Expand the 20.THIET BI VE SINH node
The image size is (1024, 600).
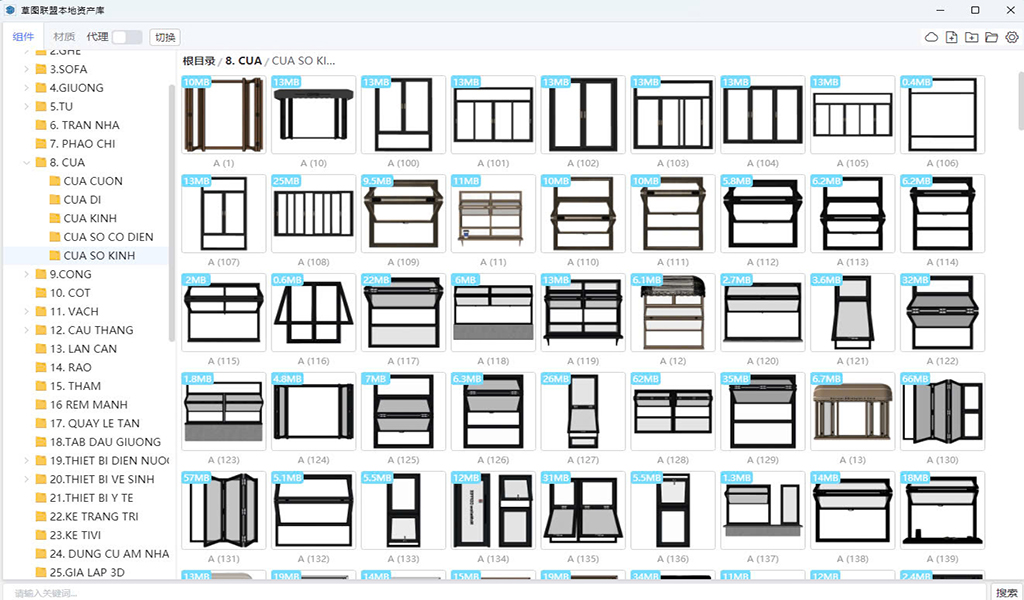(x=26, y=480)
